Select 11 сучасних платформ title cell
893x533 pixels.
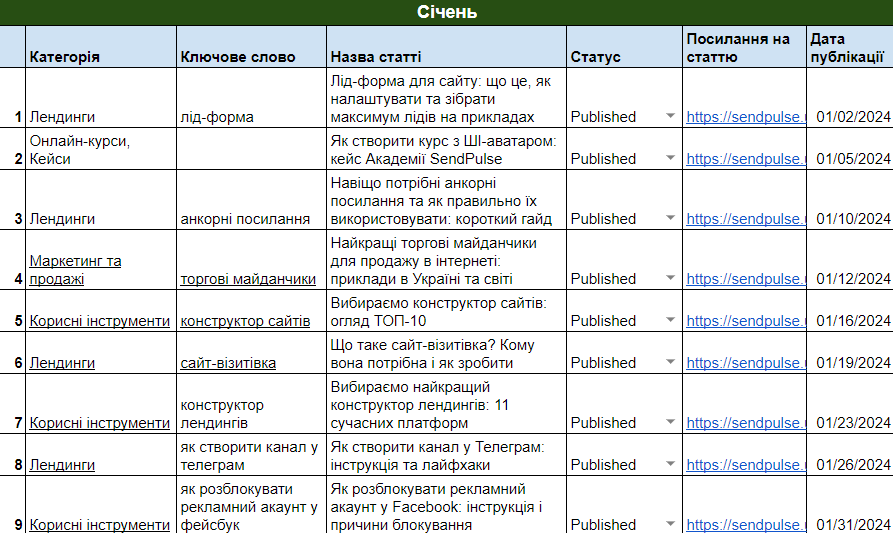(x=446, y=404)
